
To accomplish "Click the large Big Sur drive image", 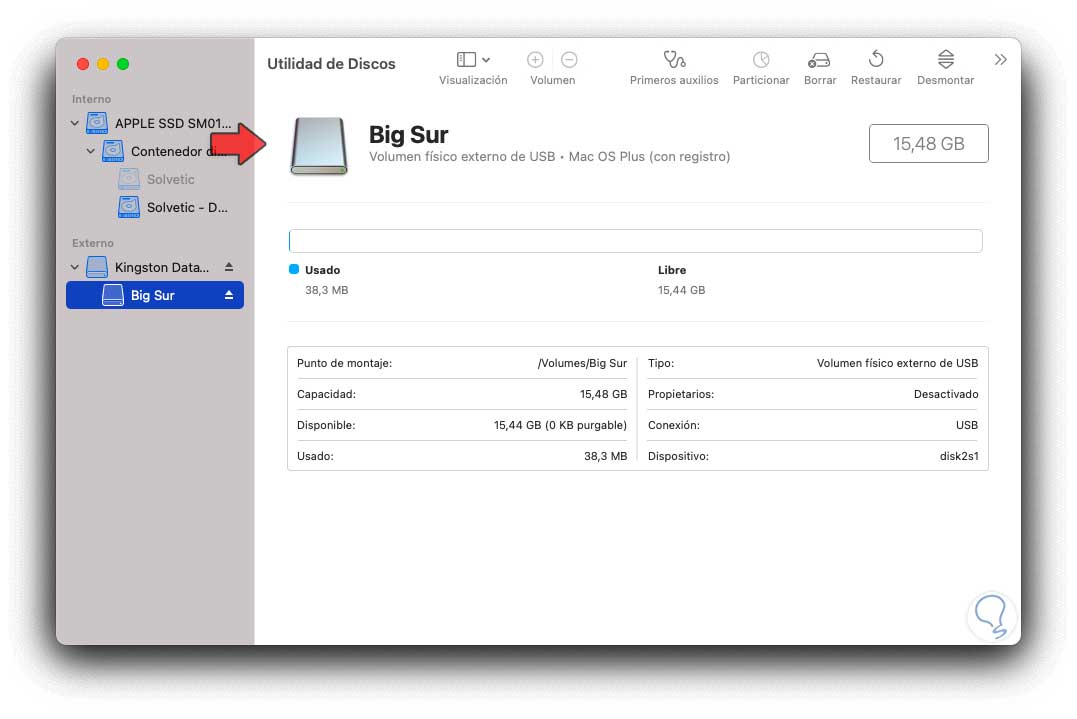I will 319,146.
